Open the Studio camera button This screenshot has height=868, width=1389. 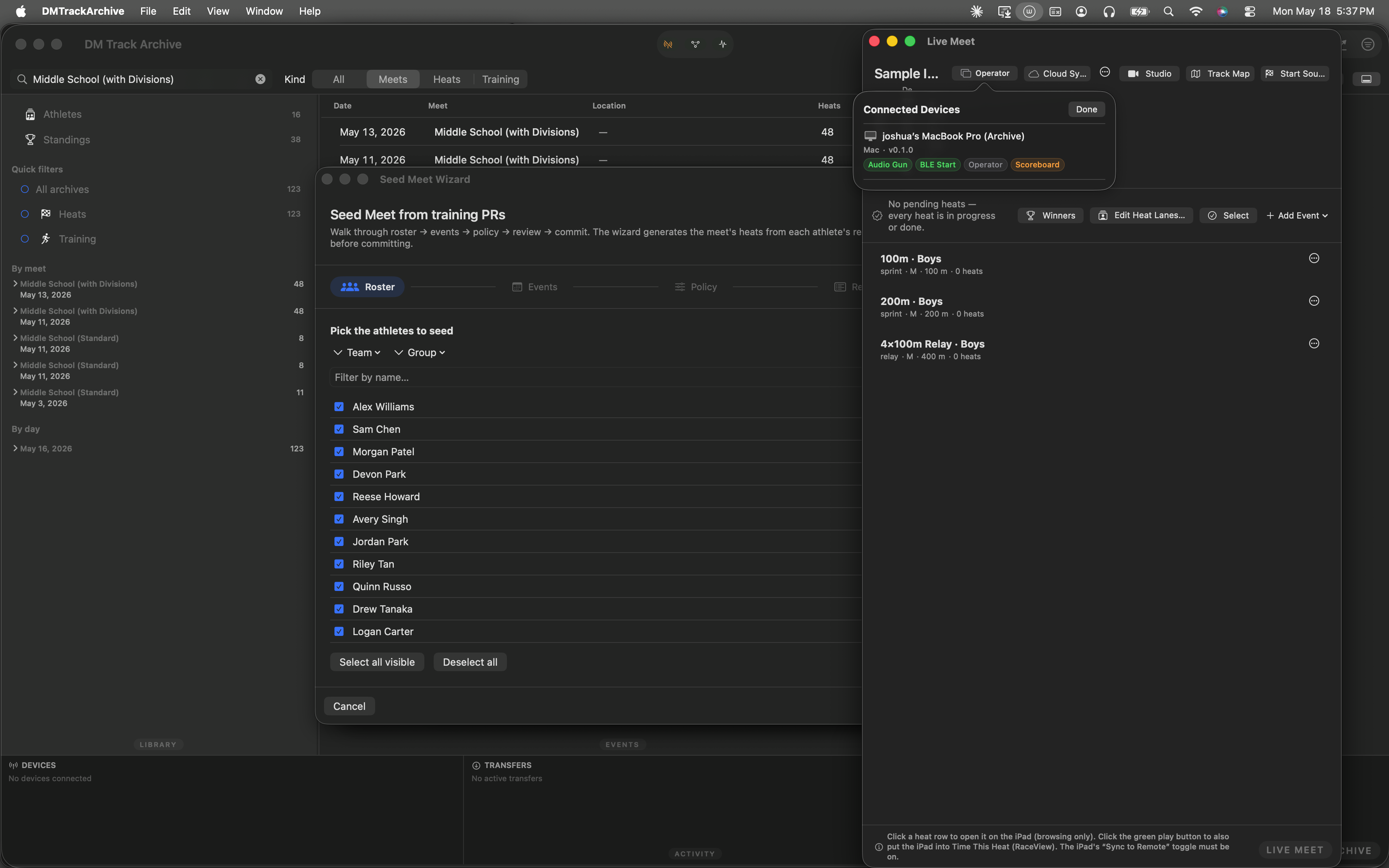coord(1149,74)
